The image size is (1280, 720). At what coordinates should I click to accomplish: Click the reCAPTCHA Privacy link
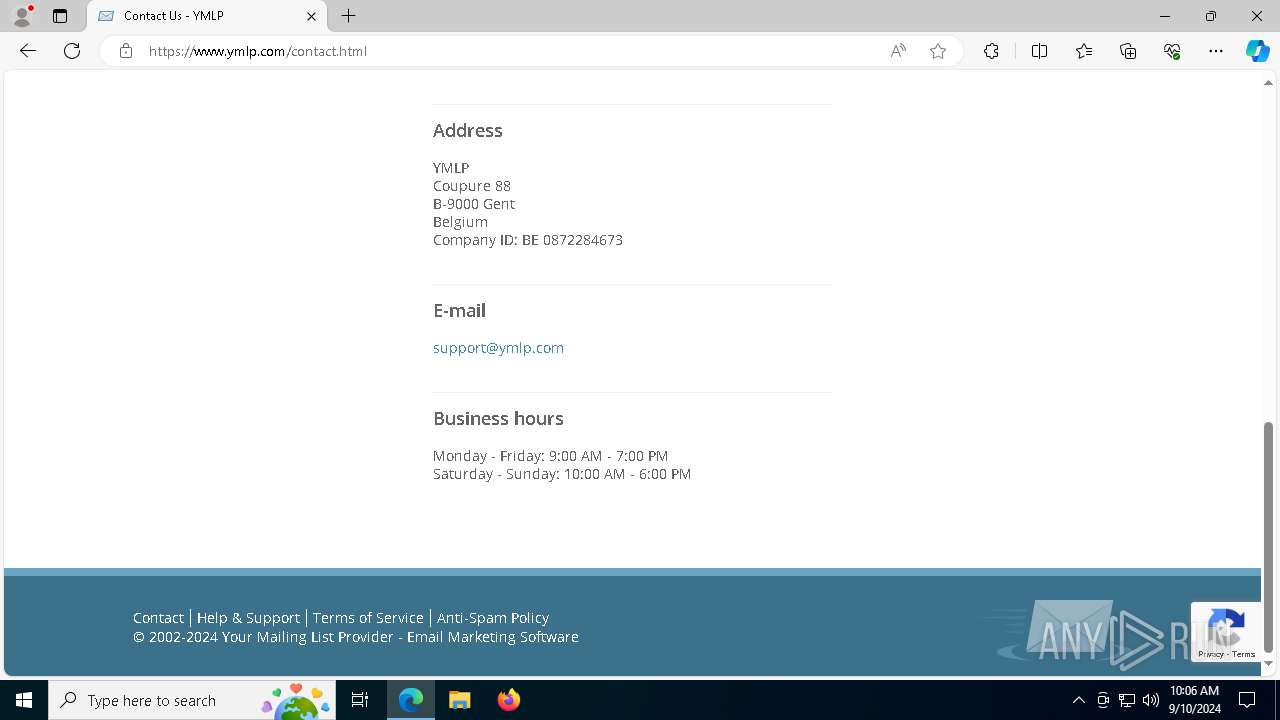(x=1211, y=654)
